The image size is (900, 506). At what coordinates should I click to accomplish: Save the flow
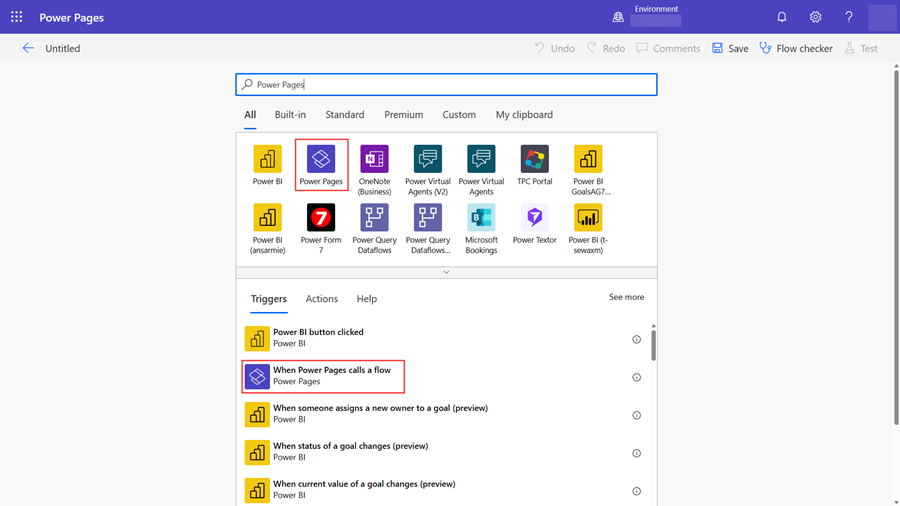coord(730,48)
